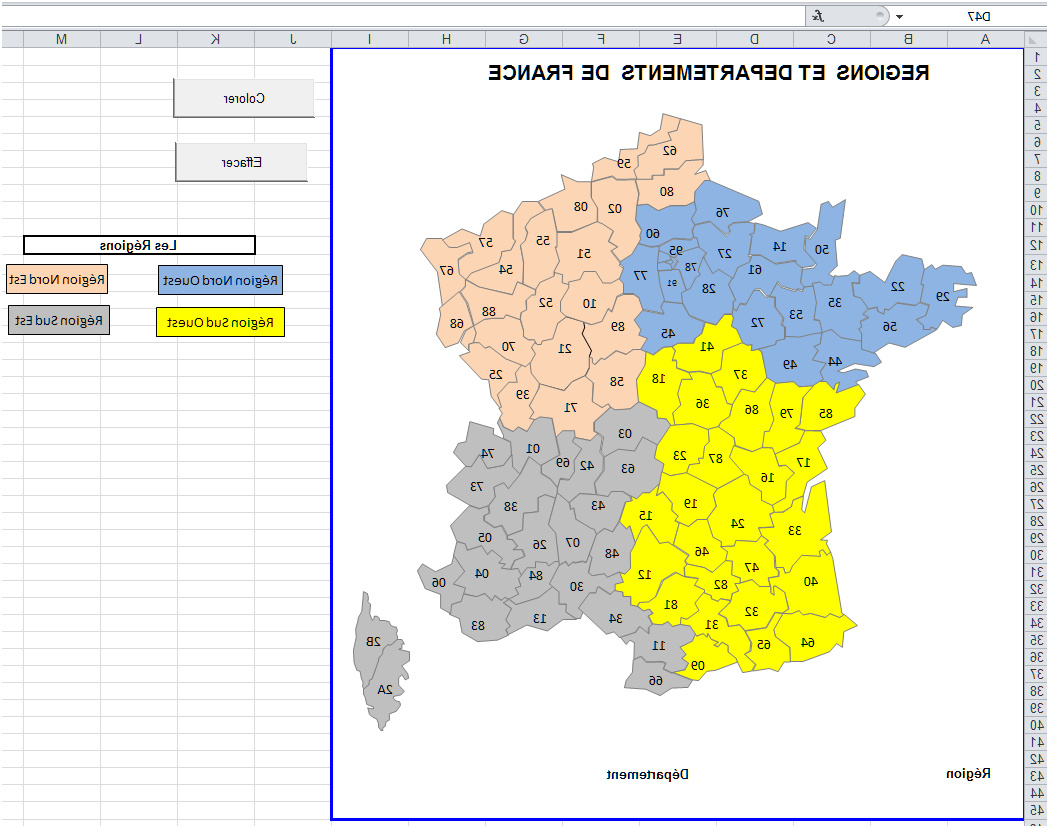The height and width of the screenshot is (828, 1049).
Task: Click department 21 on the map
Action: 565,348
